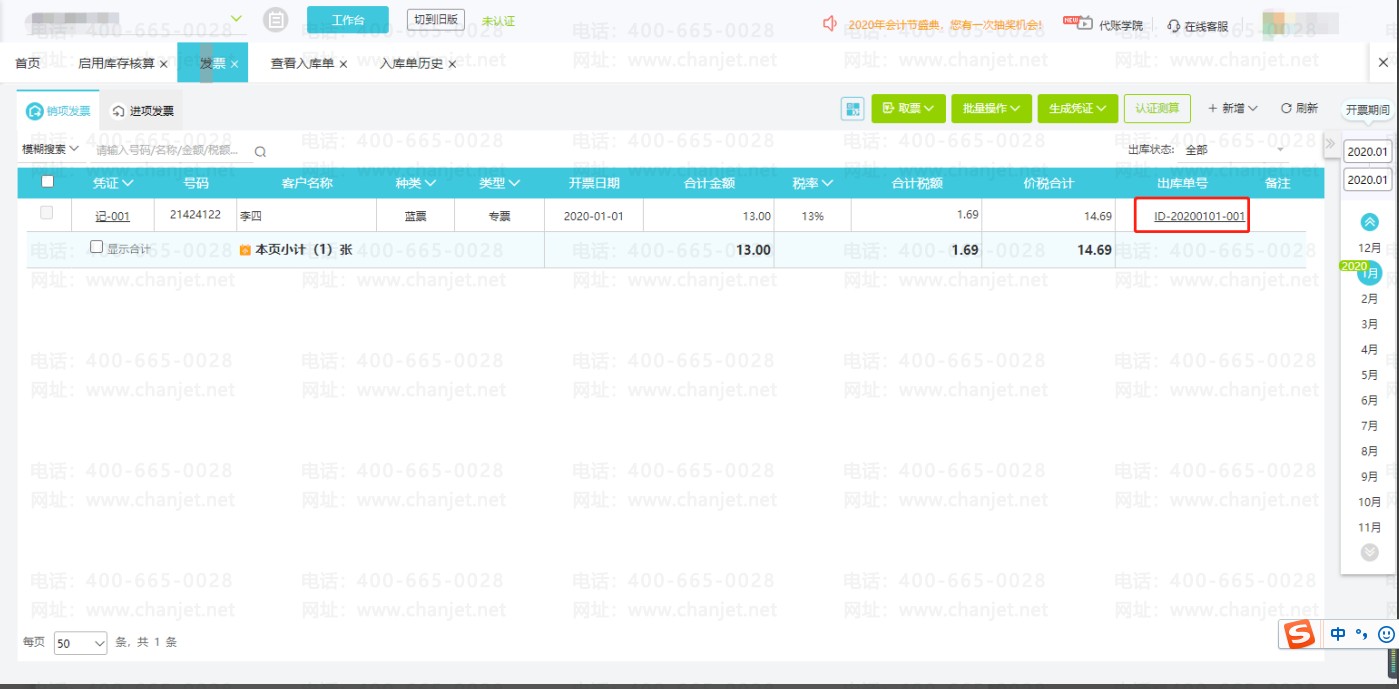
Task: Click the QR scan icon beside 取票
Action: [852, 109]
